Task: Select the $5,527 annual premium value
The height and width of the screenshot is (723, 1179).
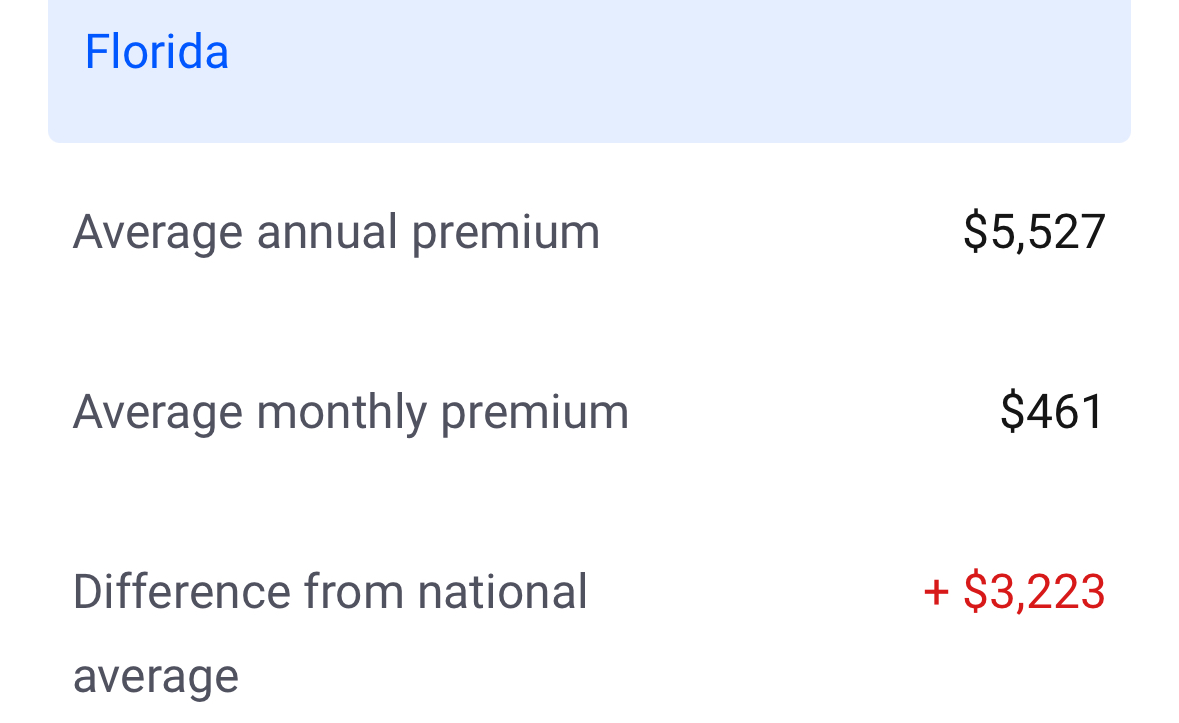Action: pos(1034,232)
